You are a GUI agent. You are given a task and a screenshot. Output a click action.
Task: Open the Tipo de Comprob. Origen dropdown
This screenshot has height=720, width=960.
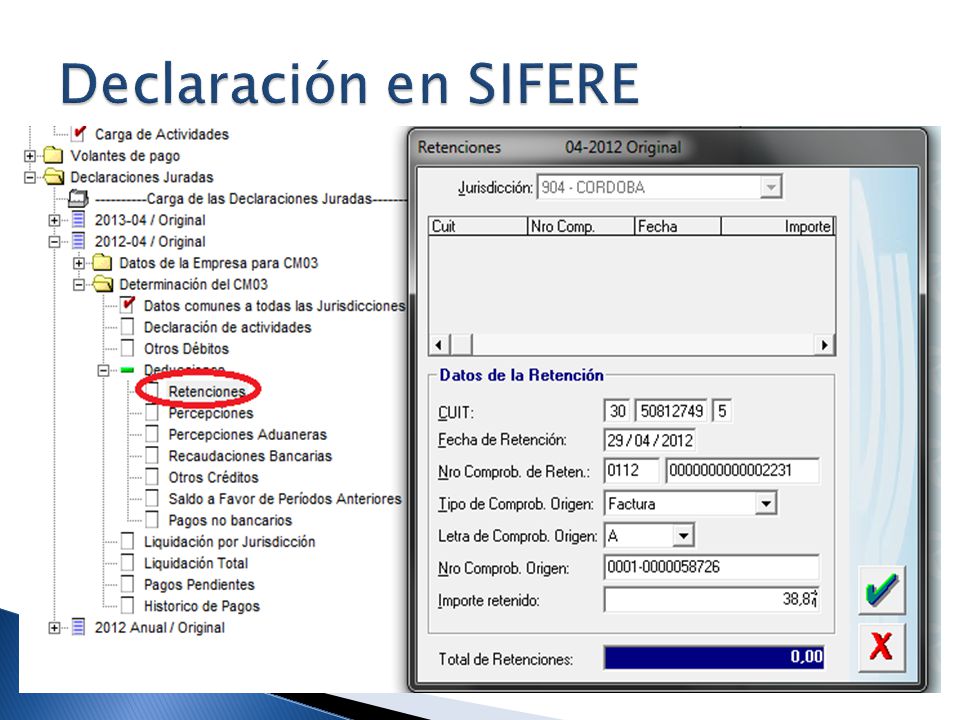pos(766,504)
